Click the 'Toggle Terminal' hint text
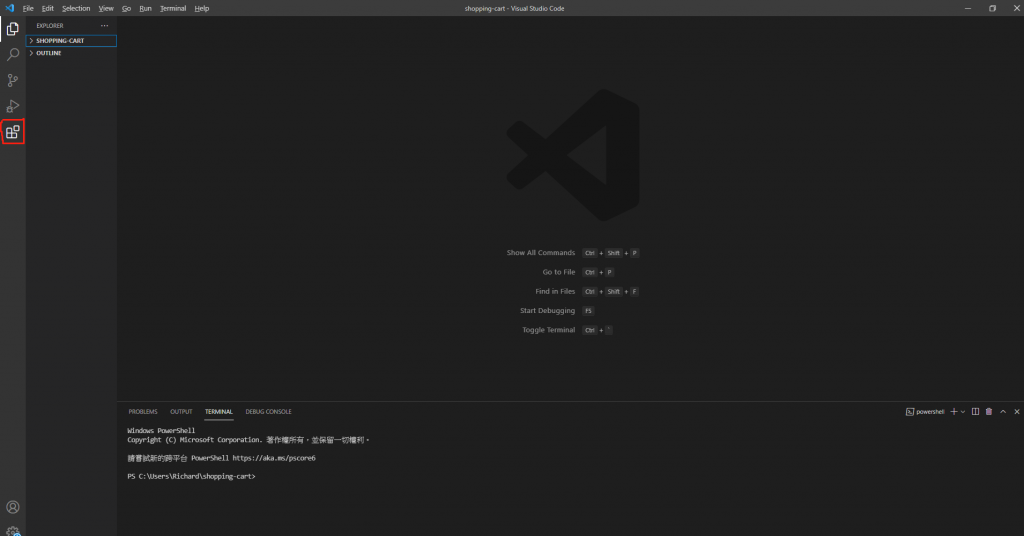 pos(549,330)
